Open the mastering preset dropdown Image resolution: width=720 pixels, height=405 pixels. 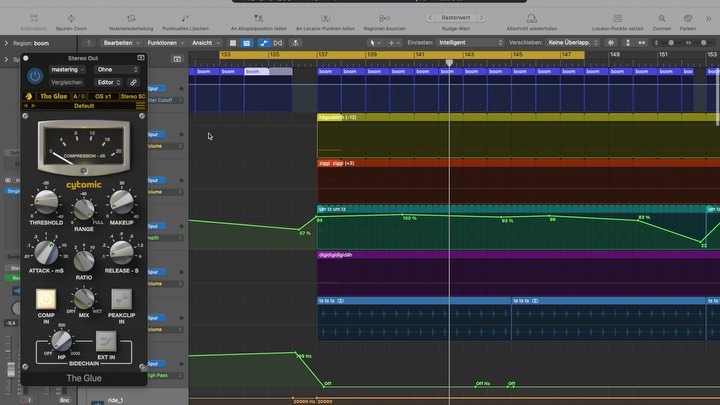(68, 69)
